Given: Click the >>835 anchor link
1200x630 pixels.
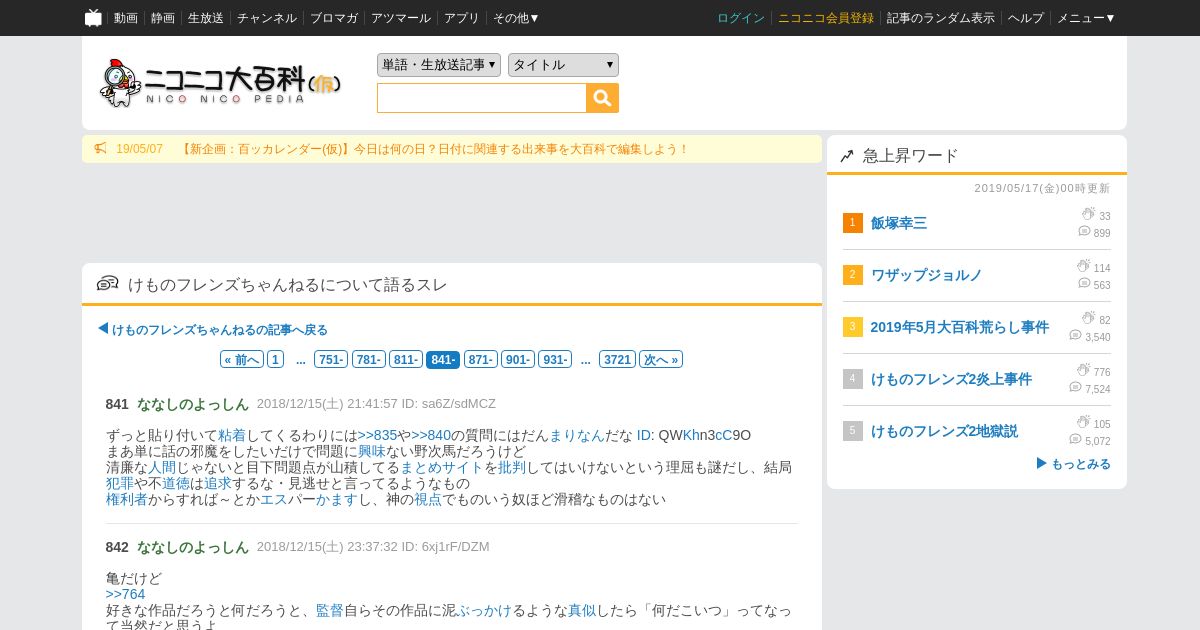Looking at the screenshot, I should coord(378,435).
